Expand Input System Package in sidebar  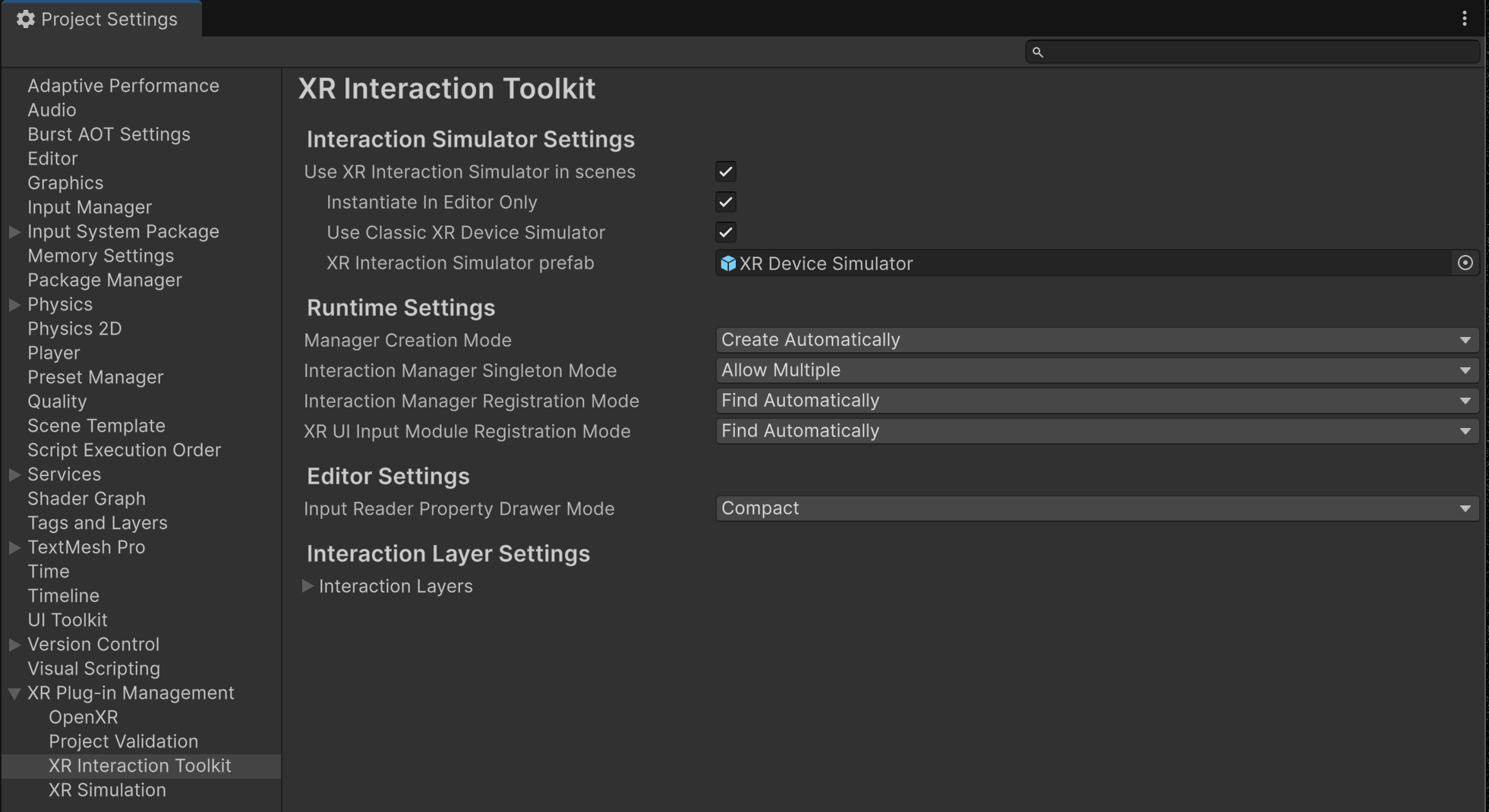pyautogui.click(x=14, y=231)
